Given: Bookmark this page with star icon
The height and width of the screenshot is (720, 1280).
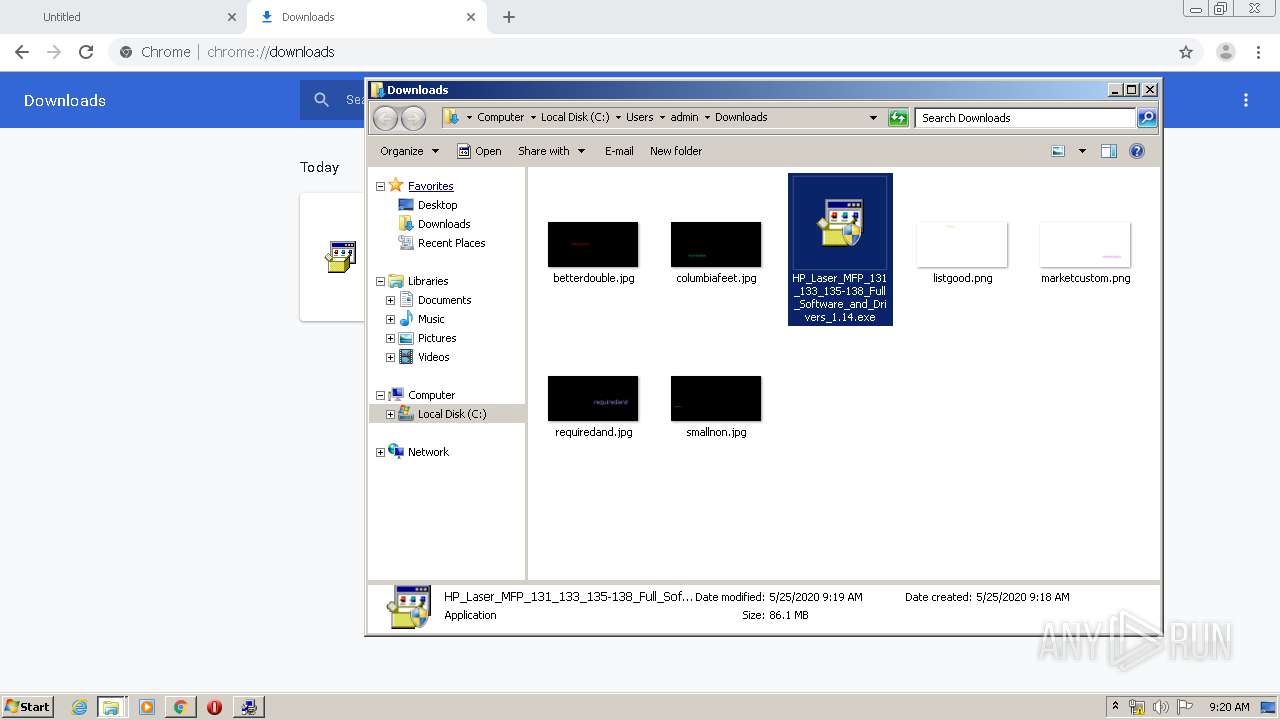Looking at the screenshot, I should 1186,52.
